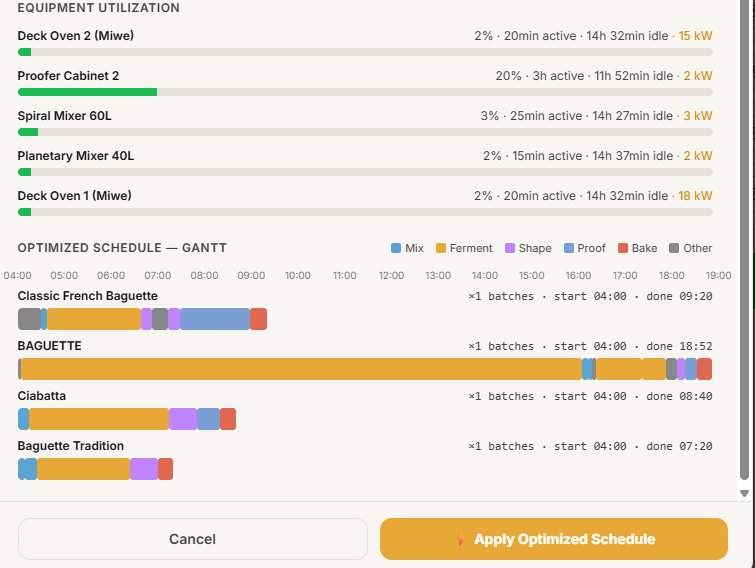Select the Ciabatta proof segment
Image resolution: width=755 pixels, height=568 pixels.
(208, 419)
